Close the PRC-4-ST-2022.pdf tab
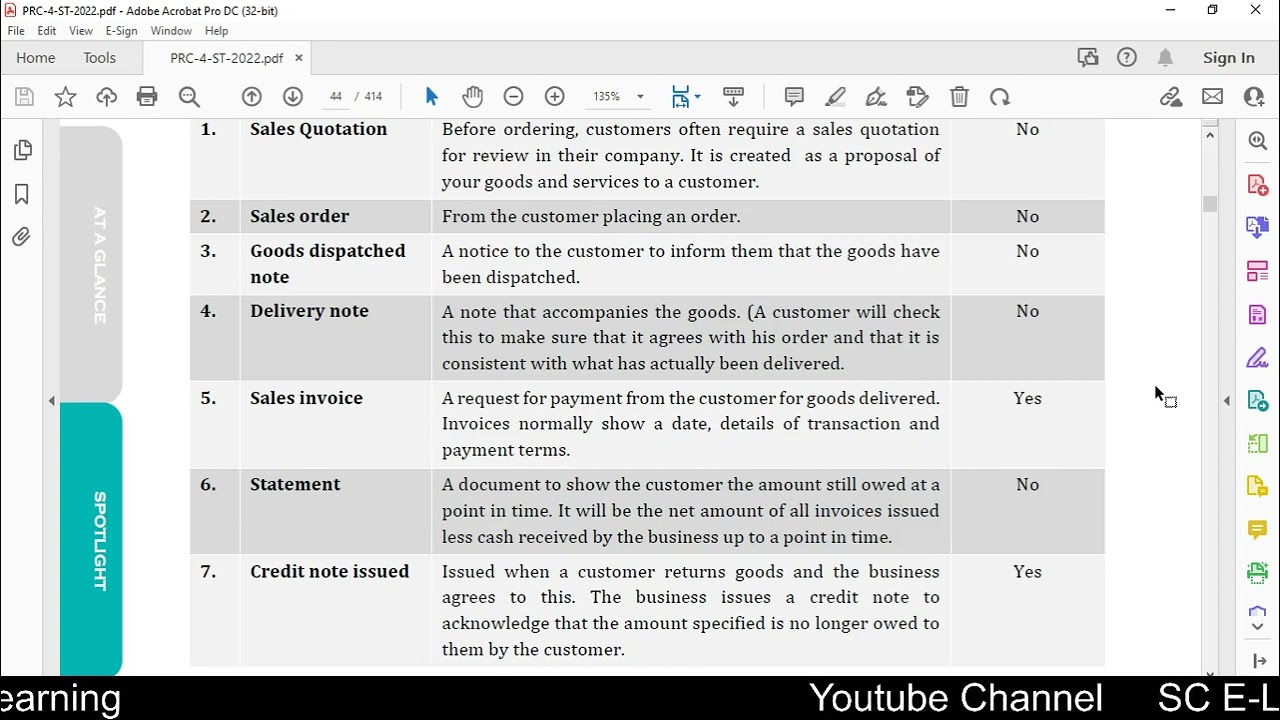The height and width of the screenshot is (720, 1280). 298,58
